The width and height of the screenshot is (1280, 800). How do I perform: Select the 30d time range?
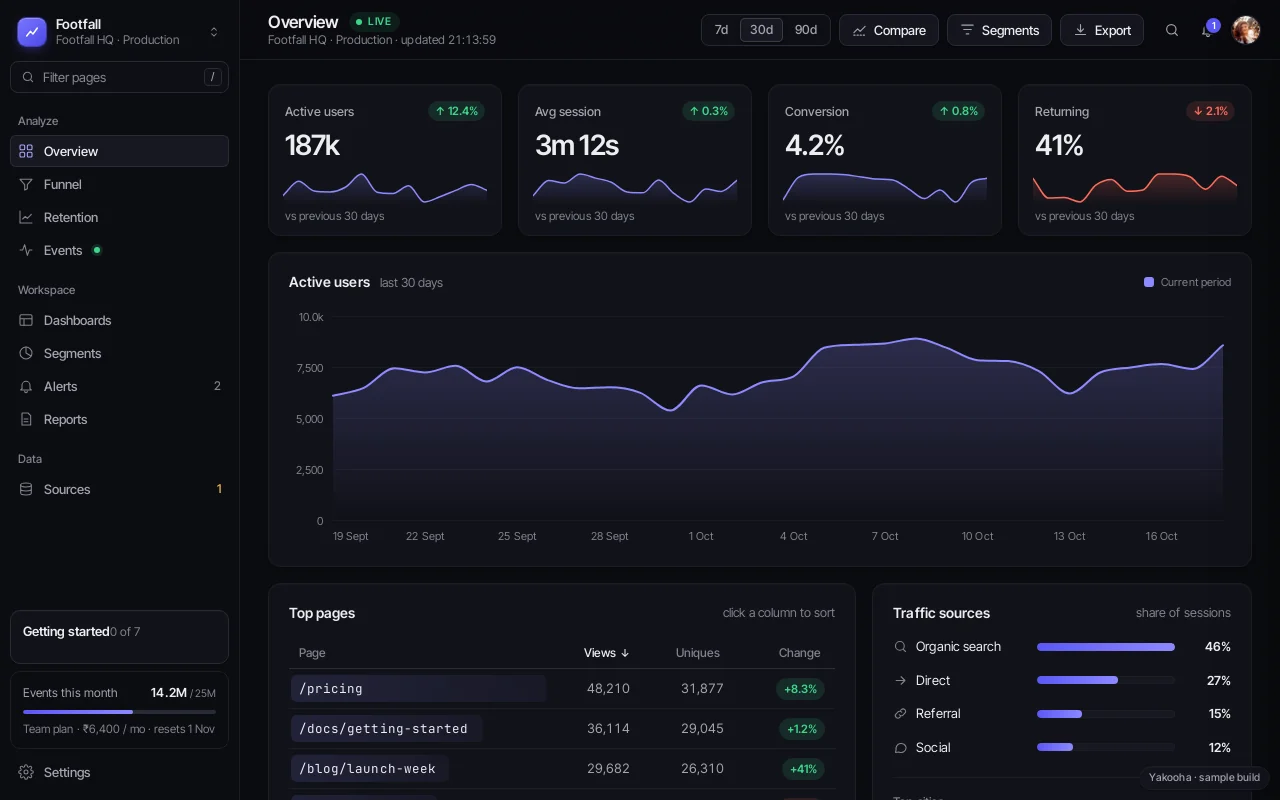(762, 30)
